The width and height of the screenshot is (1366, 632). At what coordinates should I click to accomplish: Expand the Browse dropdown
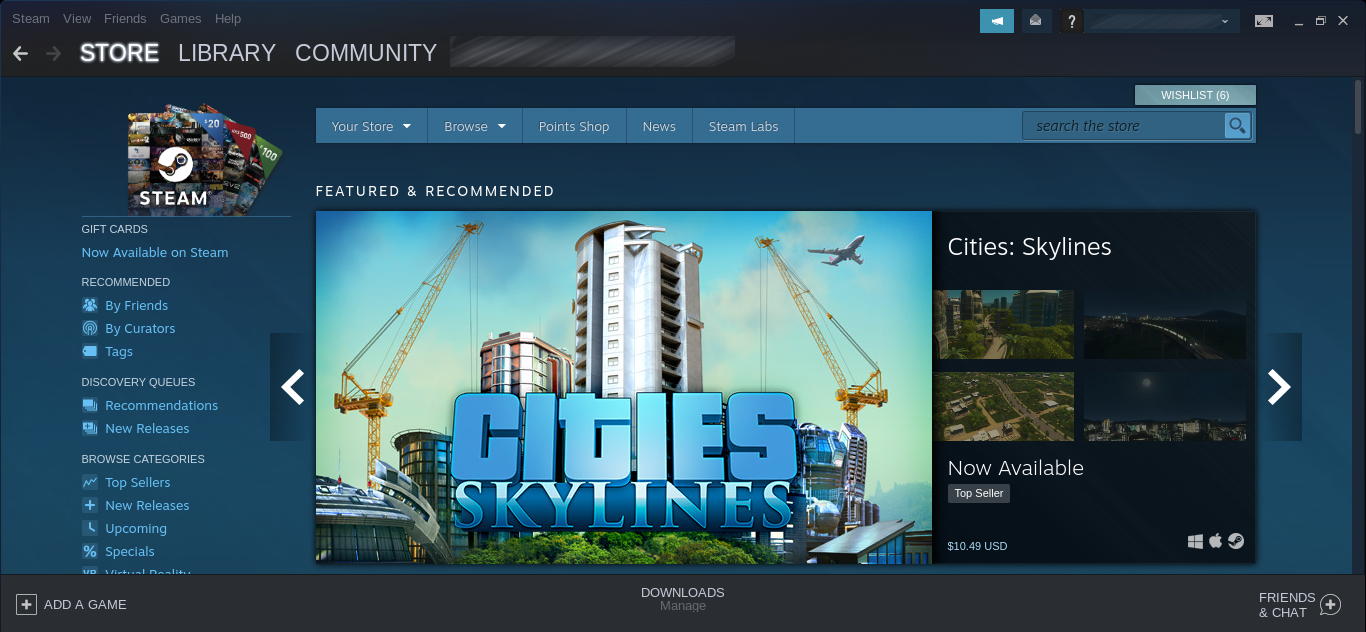point(475,126)
